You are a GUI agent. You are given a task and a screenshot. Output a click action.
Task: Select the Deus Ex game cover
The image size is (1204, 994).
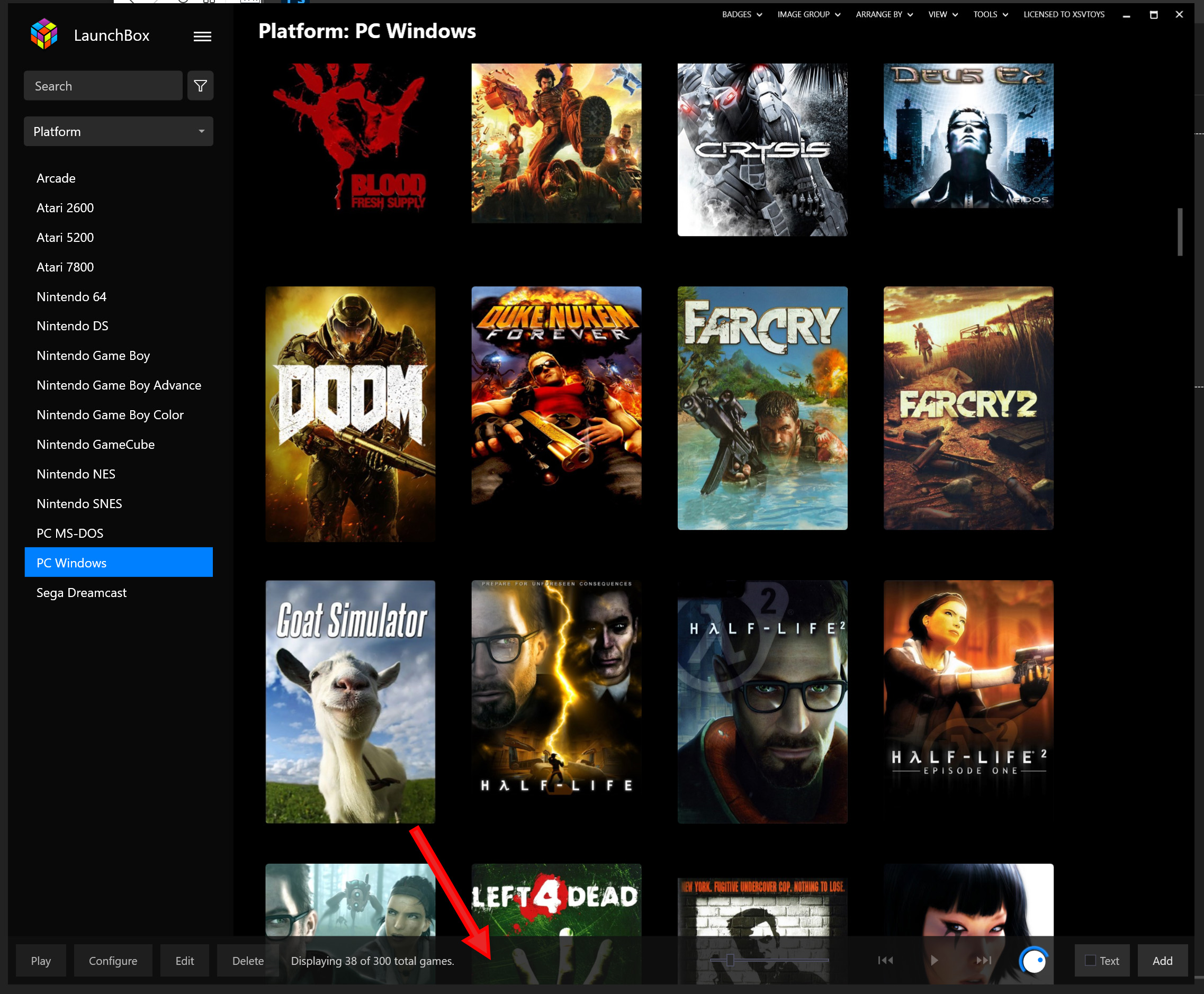coord(968,135)
